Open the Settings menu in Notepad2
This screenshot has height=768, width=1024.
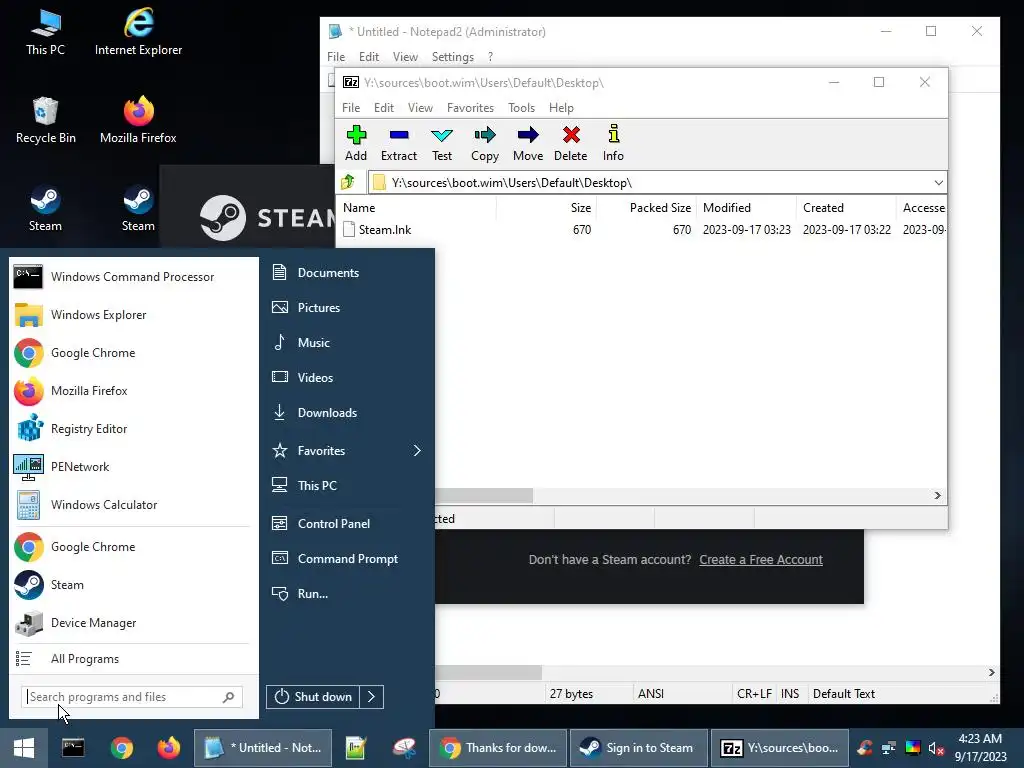pos(453,57)
